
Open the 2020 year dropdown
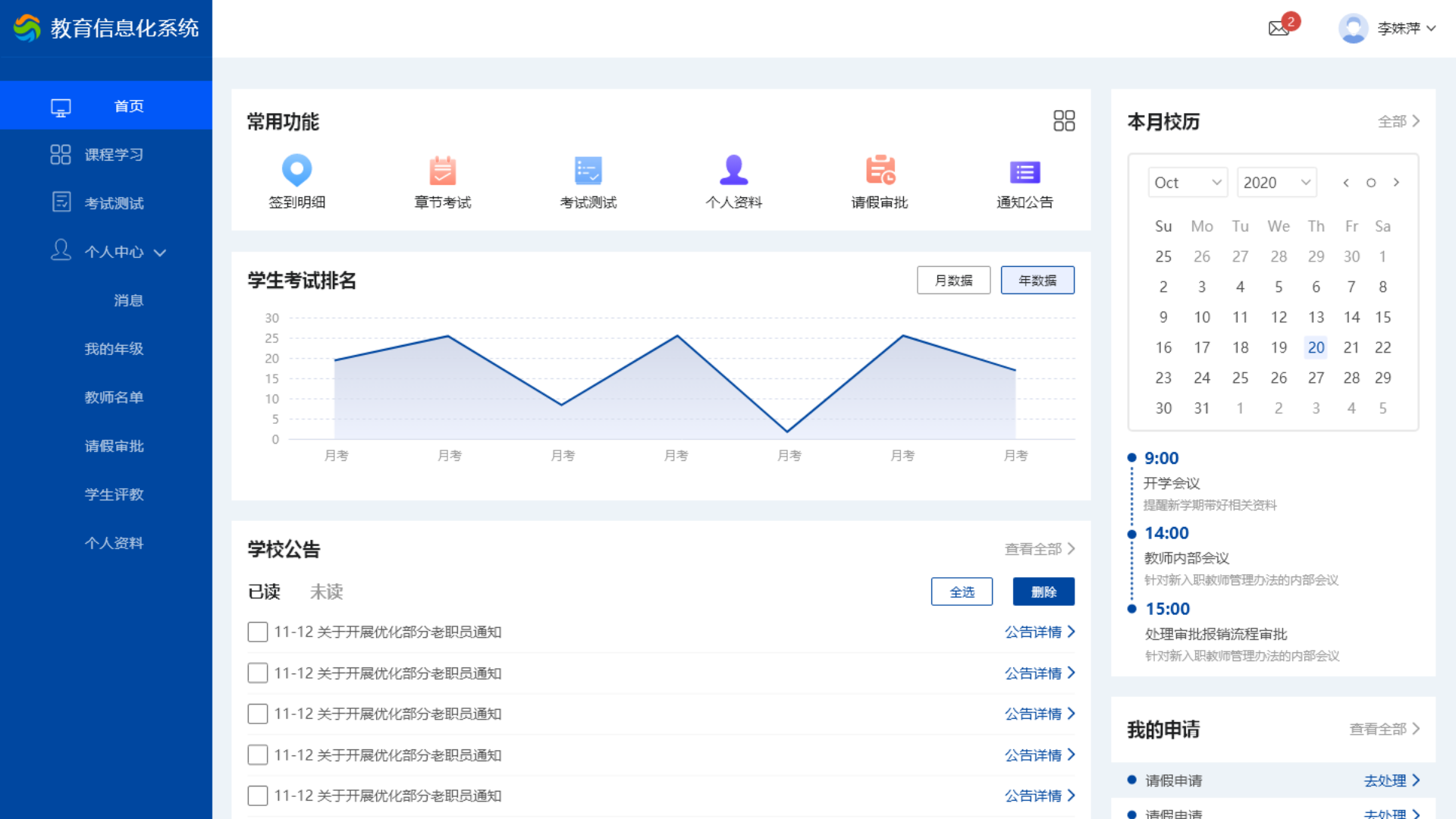pyautogui.click(x=1276, y=183)
